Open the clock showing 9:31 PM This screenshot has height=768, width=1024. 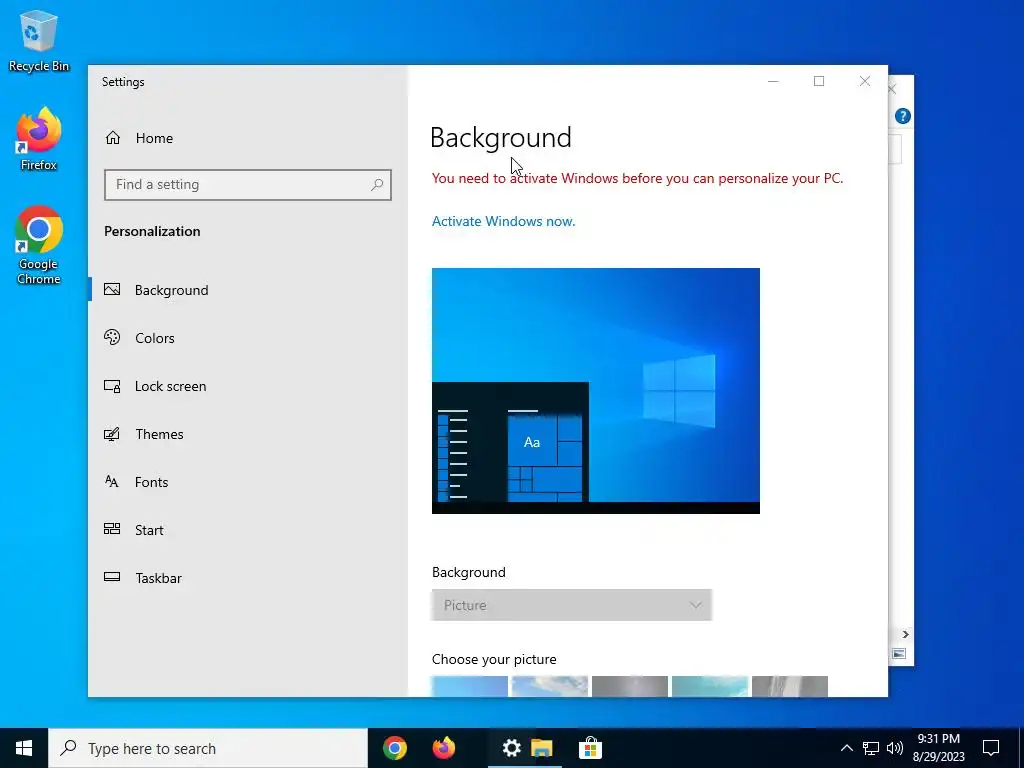pos(938,748)
